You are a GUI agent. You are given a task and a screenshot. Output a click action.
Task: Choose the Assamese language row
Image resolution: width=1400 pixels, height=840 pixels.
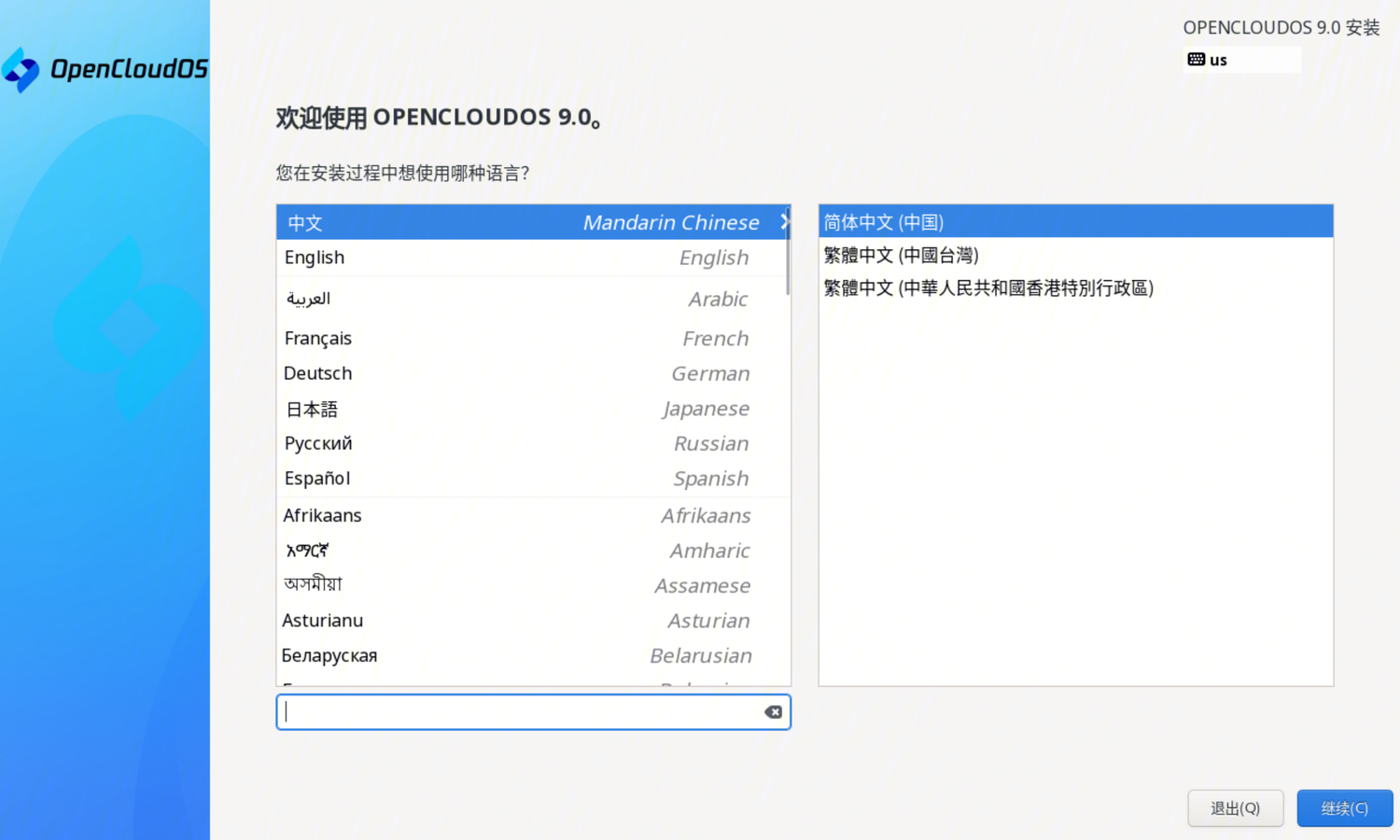coord(533,585)
